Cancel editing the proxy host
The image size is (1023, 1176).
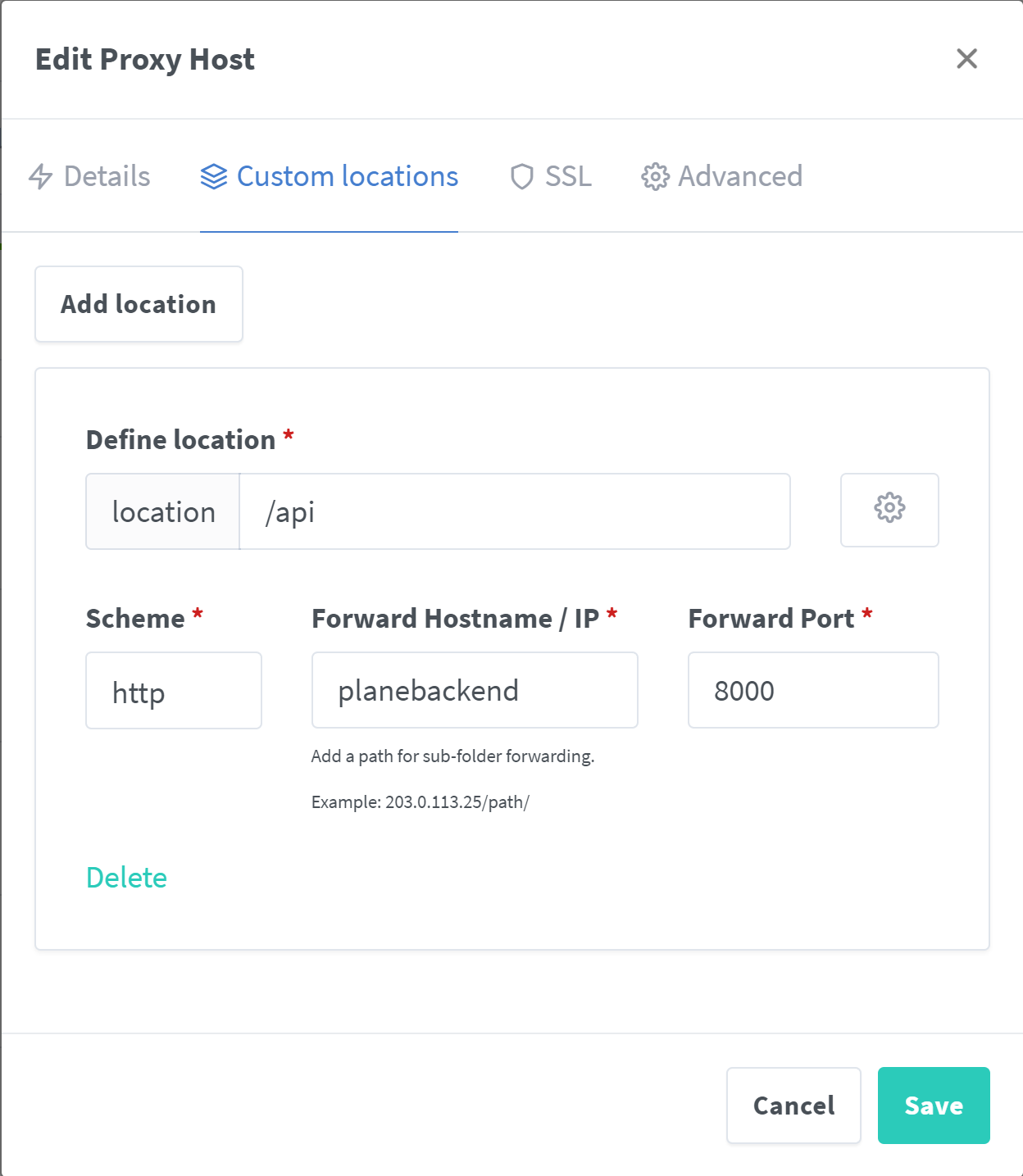coord(792,1105)
